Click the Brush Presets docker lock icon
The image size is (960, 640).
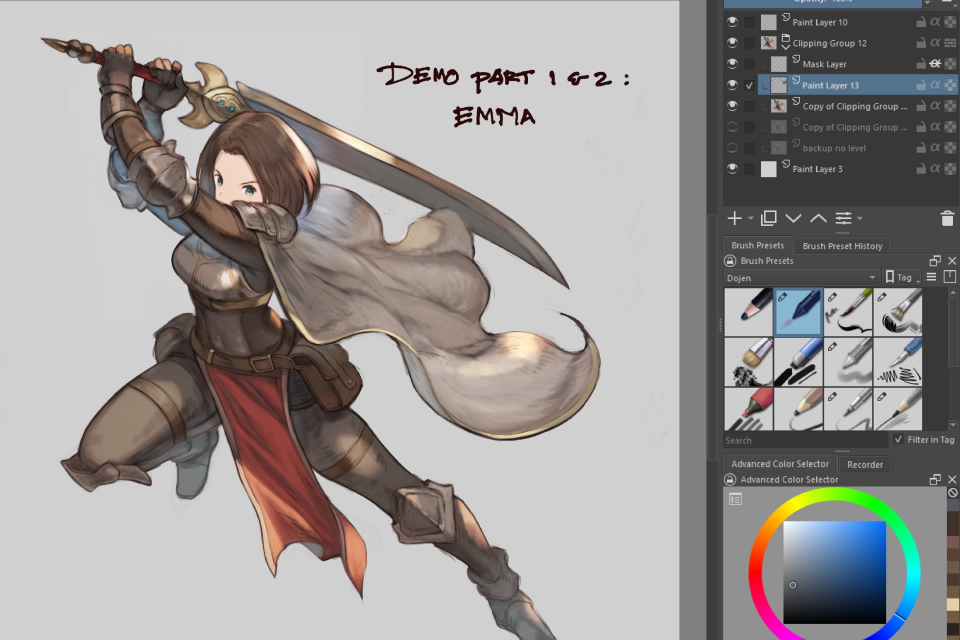pos(730,261)
